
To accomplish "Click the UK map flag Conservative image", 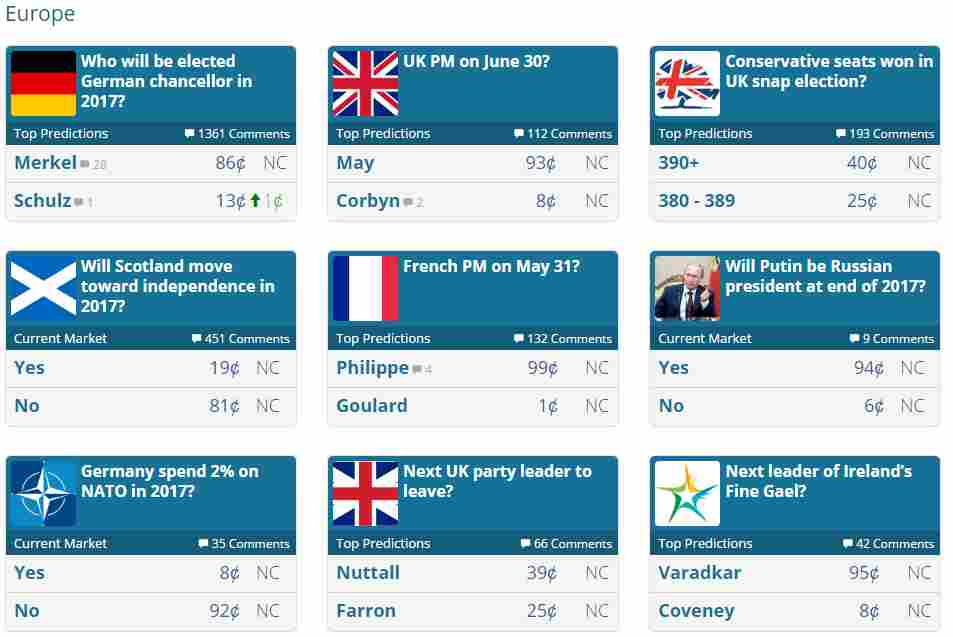I will 687,83.
